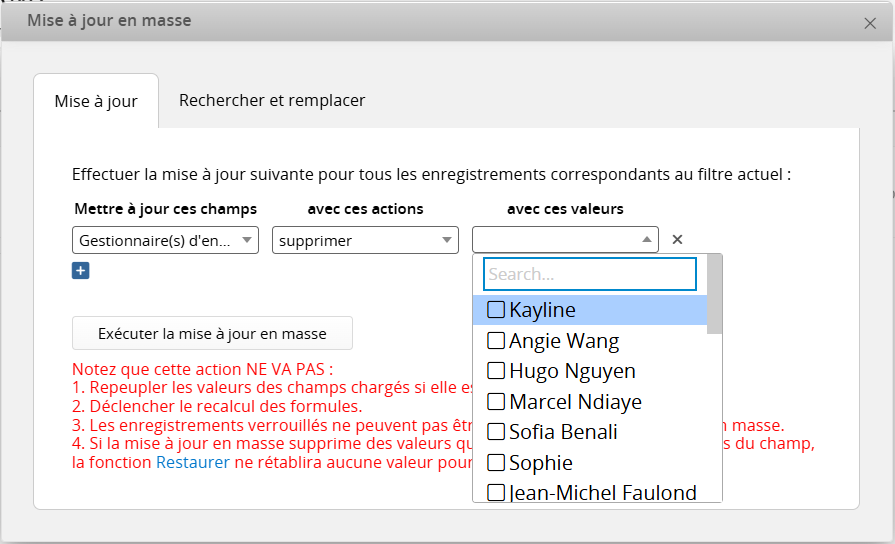Image resolution: width=895 pixels, height=544 pixels.
Task: Tick the Angie Wang checkbox
Action: (x=496, y=341)
